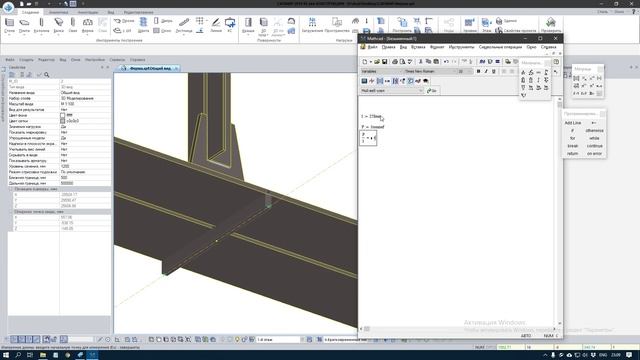Open the dropdown arrow next to New document icon
Screen dimensions: 640x360
(x=371, y=62)
